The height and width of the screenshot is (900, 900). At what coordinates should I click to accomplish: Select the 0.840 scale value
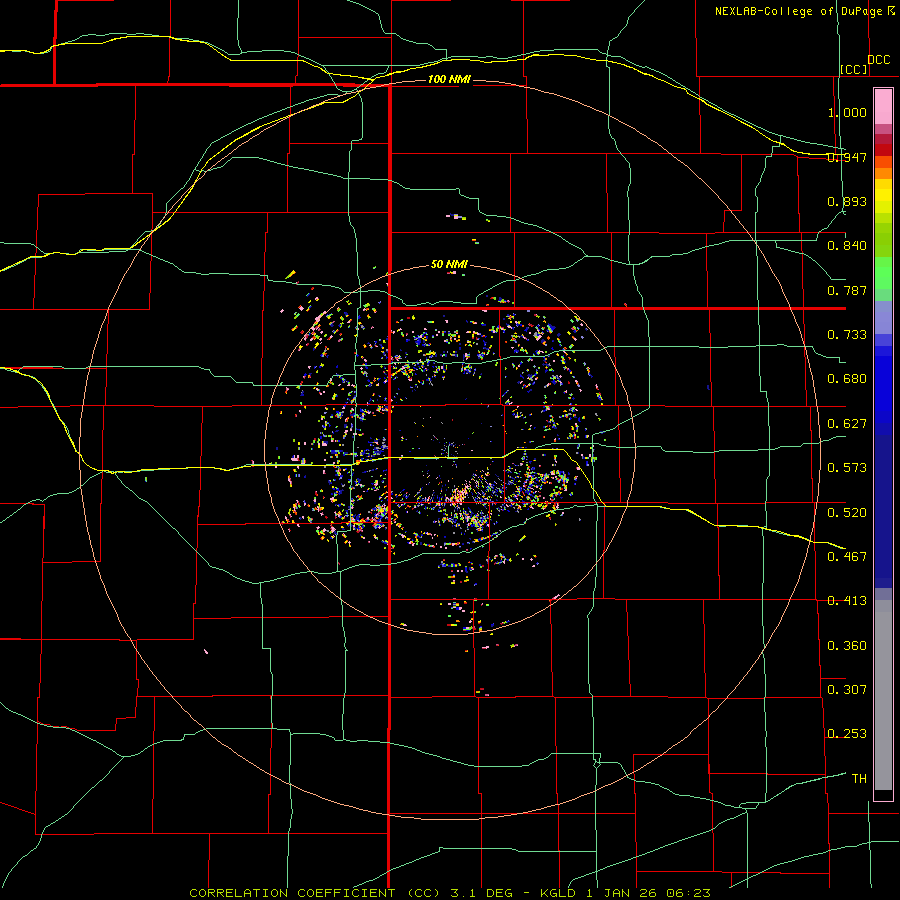coord(847,246)
